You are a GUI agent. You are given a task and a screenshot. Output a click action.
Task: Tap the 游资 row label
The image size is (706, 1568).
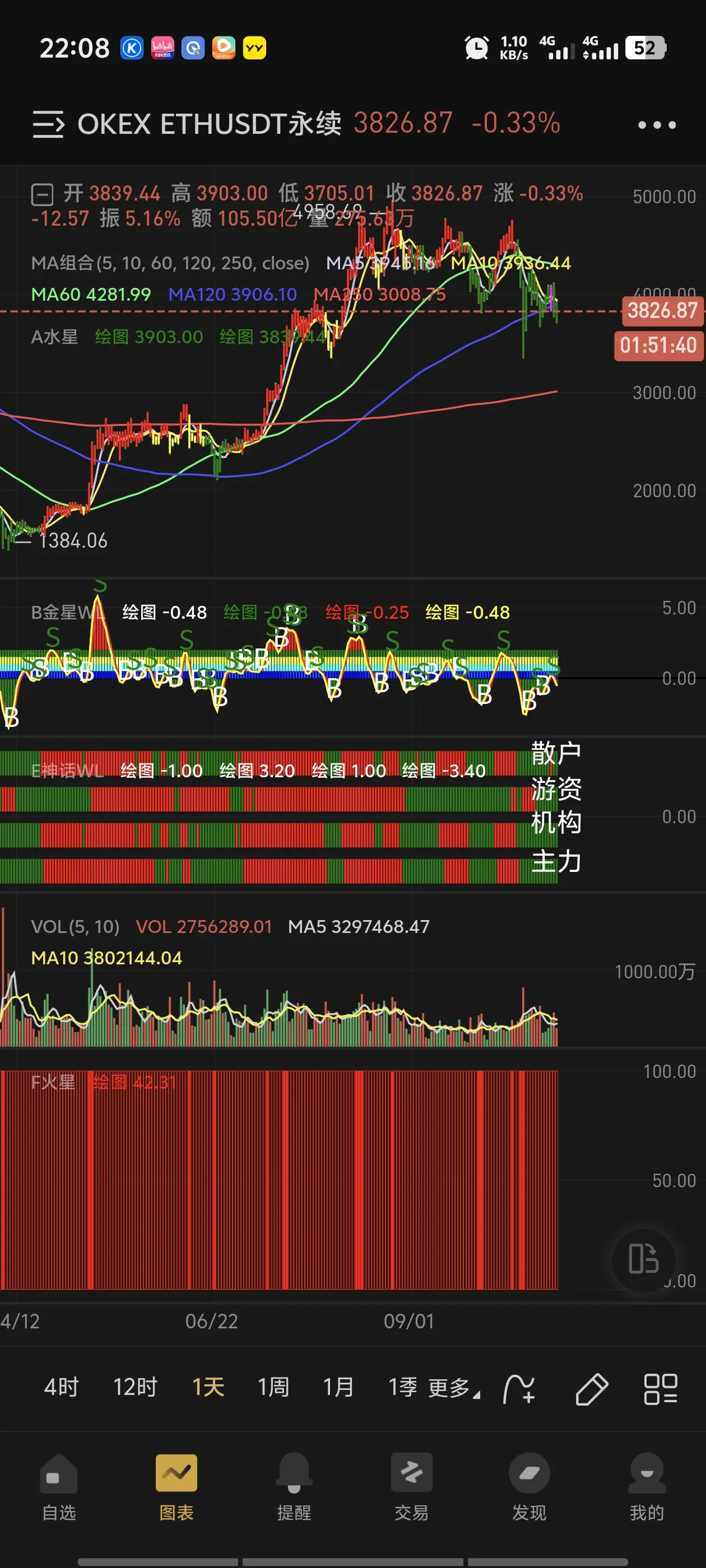[x=556, y=789]
